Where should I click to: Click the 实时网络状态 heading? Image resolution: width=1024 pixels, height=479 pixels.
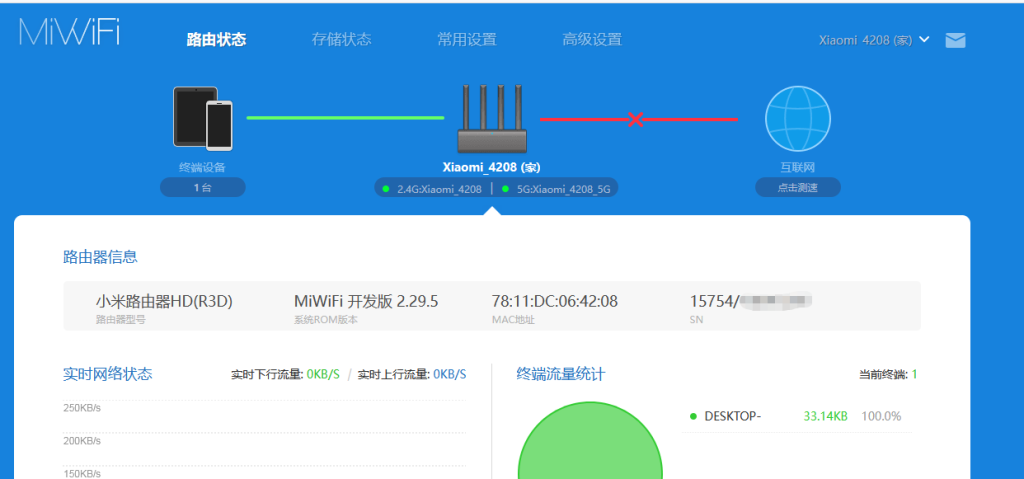tap(108, 374)
